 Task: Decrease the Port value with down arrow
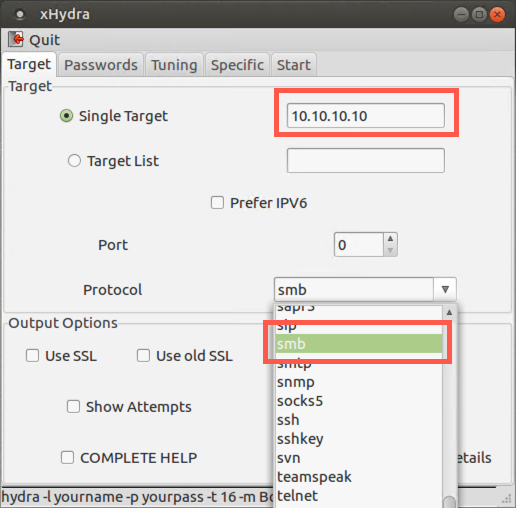[x=390, y=250]
